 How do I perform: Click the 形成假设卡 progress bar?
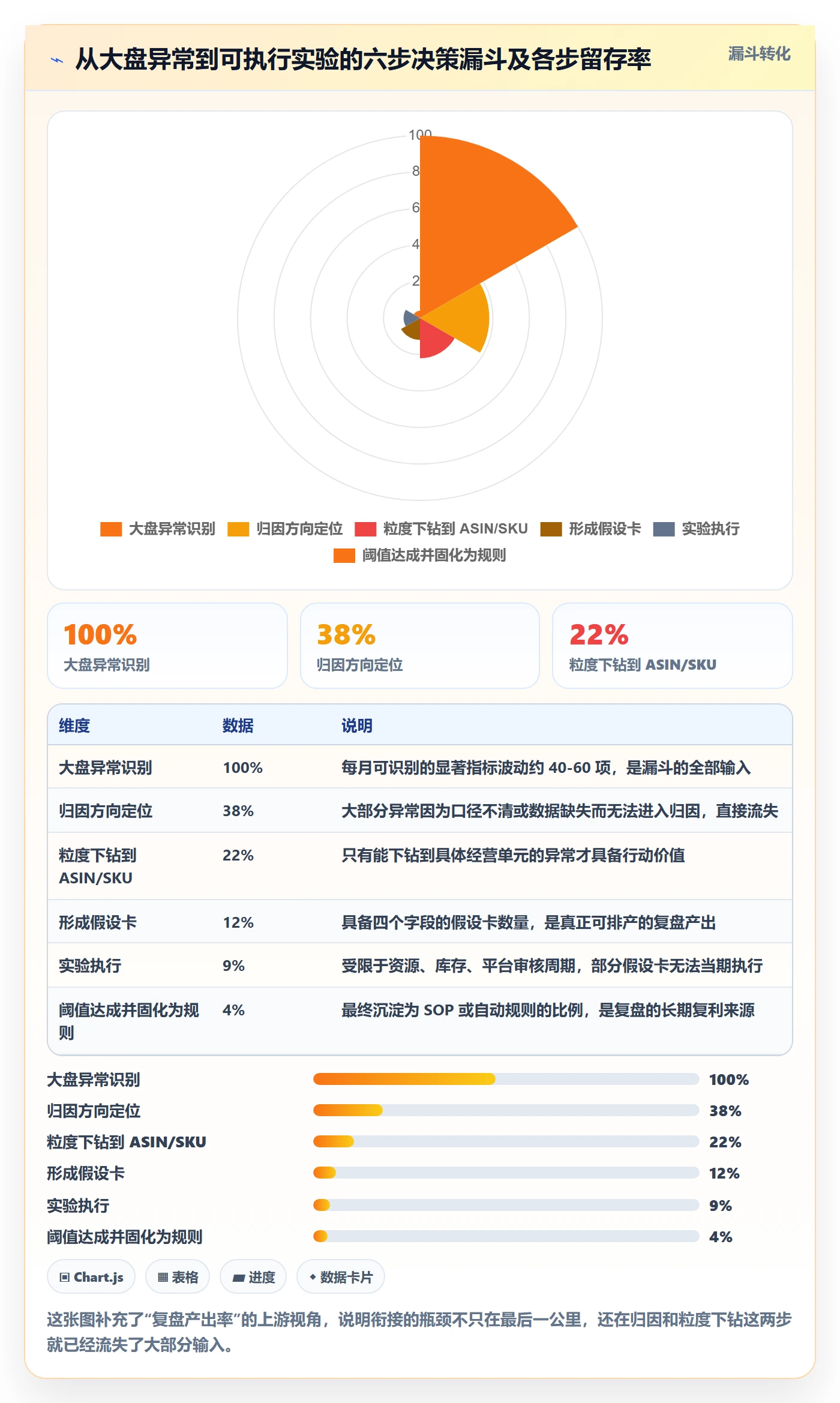[x=506, y=1173]
